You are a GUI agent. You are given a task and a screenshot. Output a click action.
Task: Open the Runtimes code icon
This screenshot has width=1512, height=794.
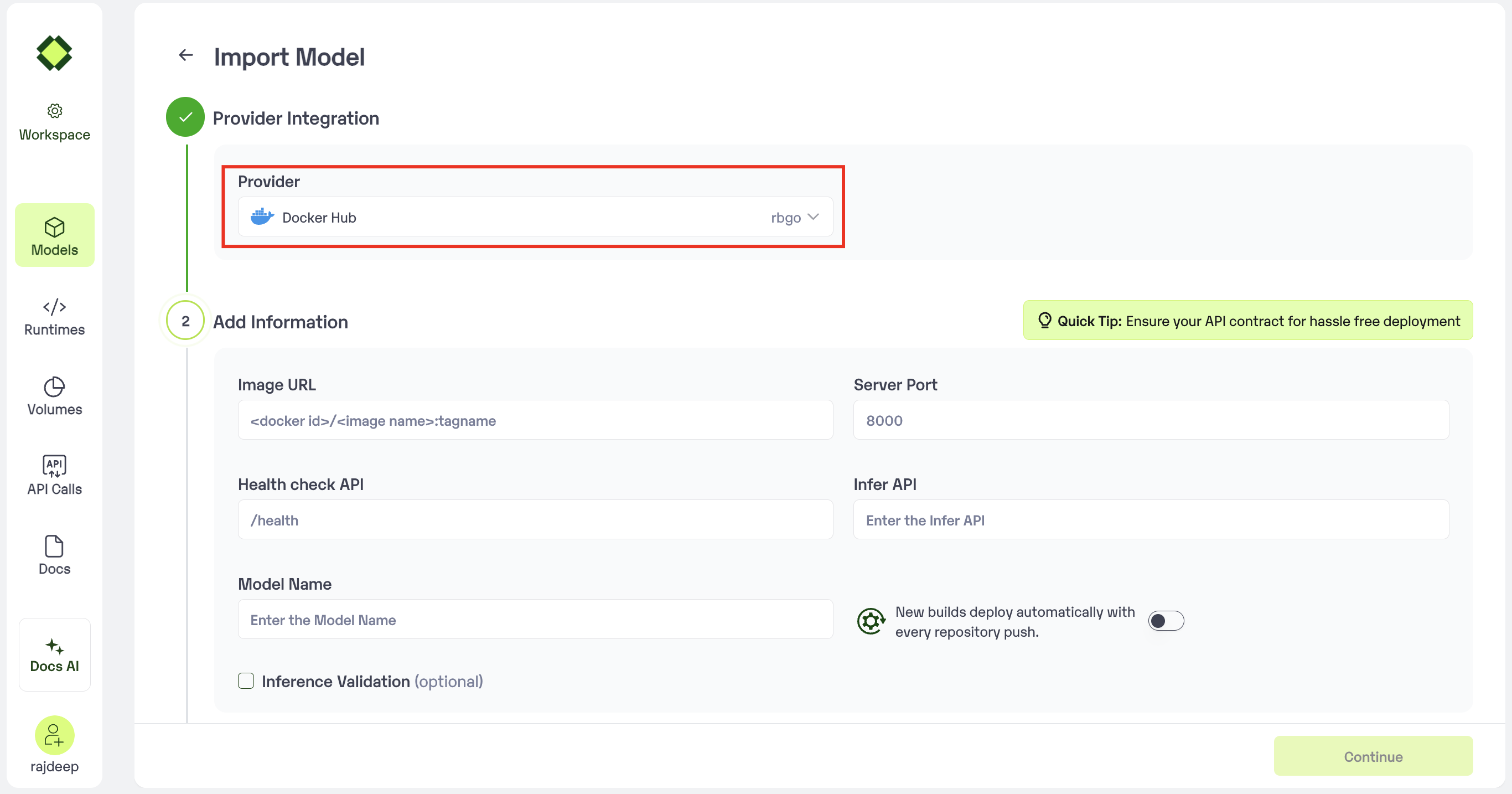[x=55, y=307]
